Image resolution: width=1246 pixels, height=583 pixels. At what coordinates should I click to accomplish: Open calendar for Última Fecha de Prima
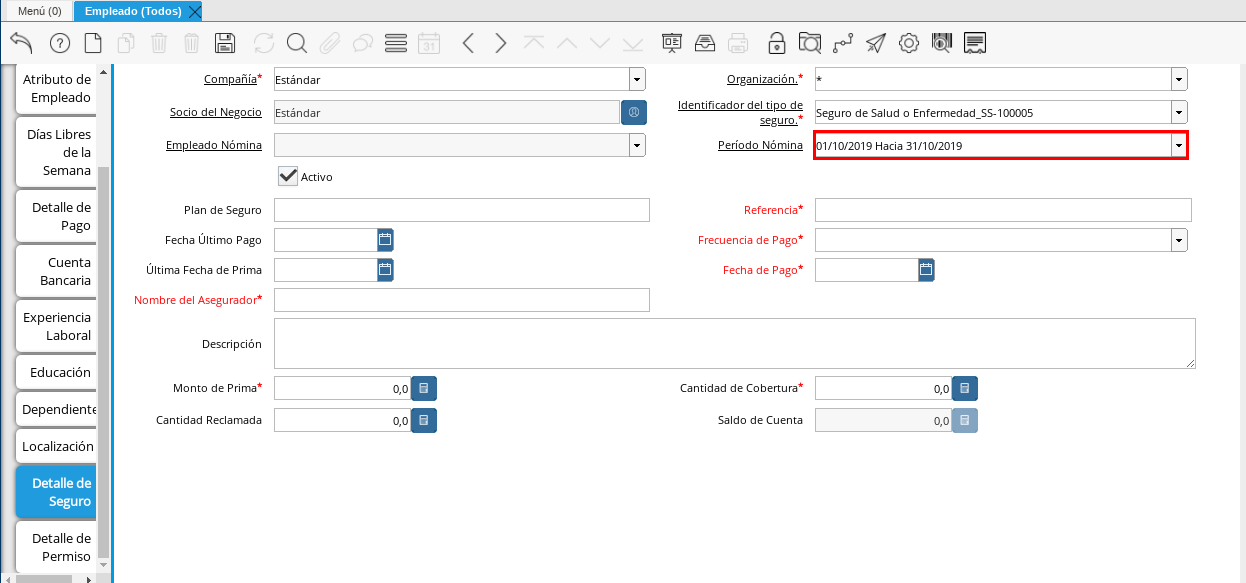pyautogui.click(x=385, y=270)
